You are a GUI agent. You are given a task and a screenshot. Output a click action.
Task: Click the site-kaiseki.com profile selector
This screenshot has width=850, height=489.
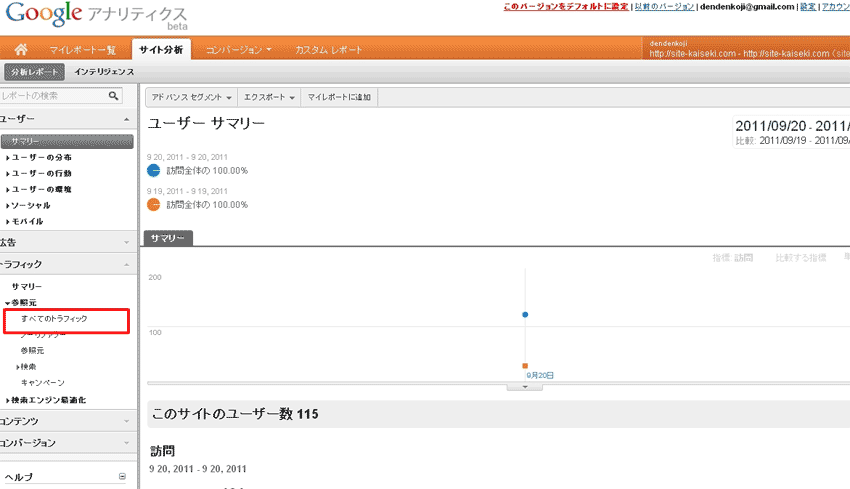[x=748, y=49]
